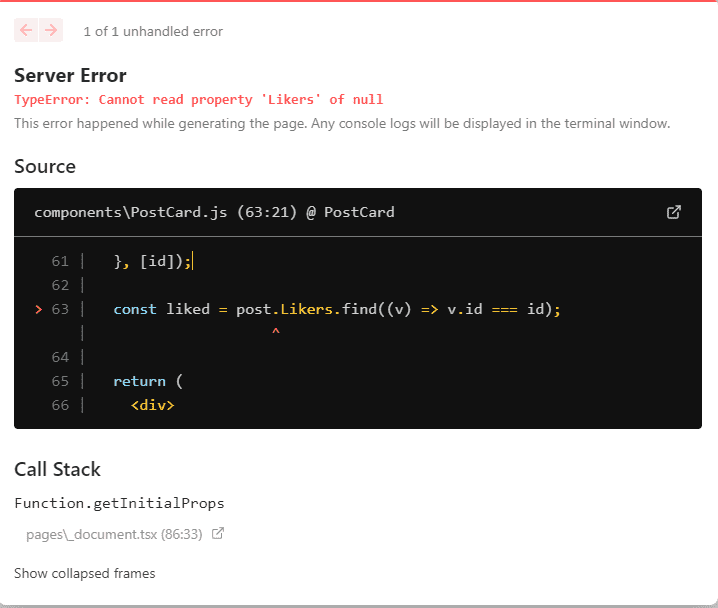Click the <div> tag on line 66
This screenshot has height=608, width=718.
point(152,405)
